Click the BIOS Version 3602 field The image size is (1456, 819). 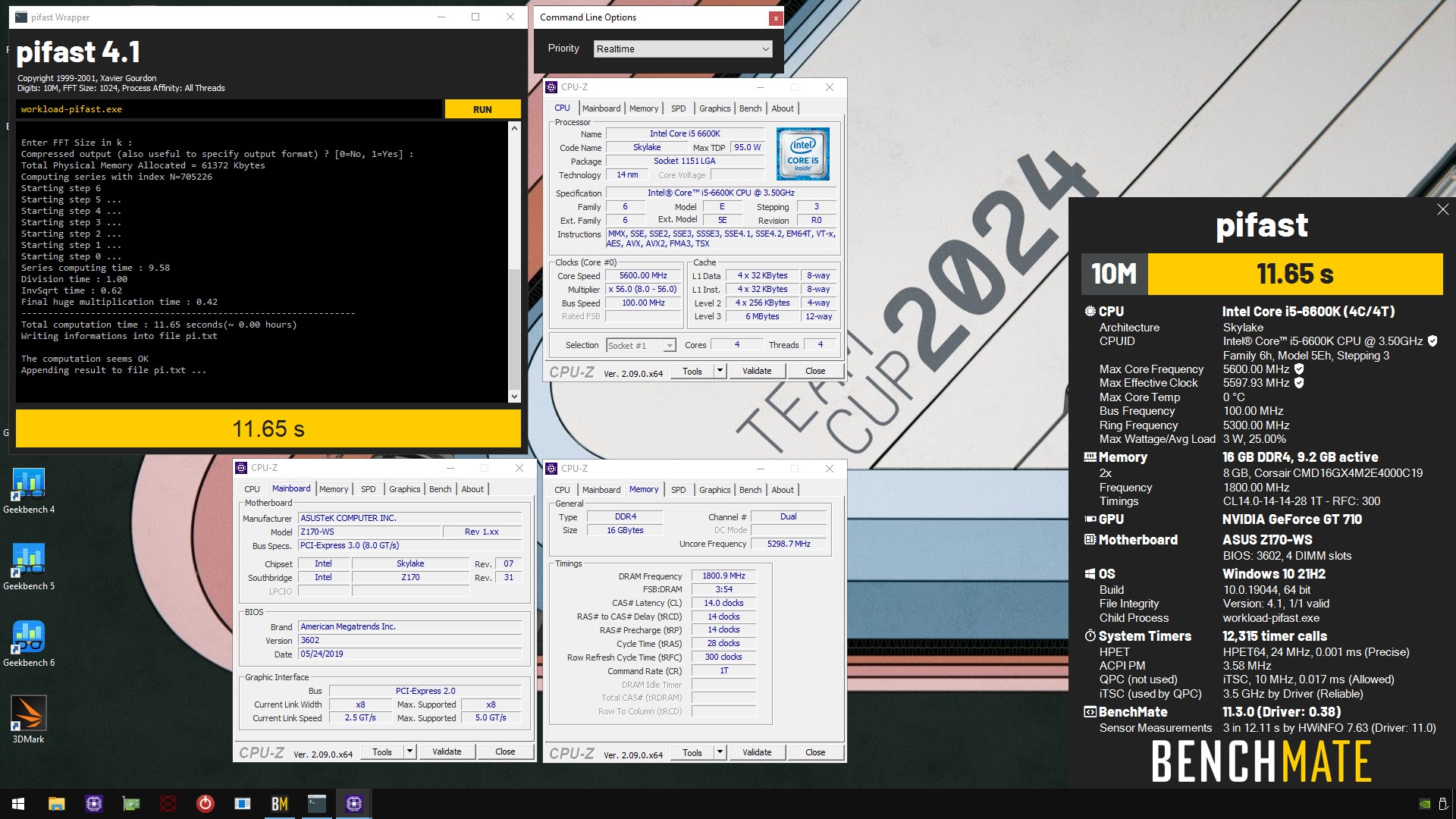pos(410,641)
